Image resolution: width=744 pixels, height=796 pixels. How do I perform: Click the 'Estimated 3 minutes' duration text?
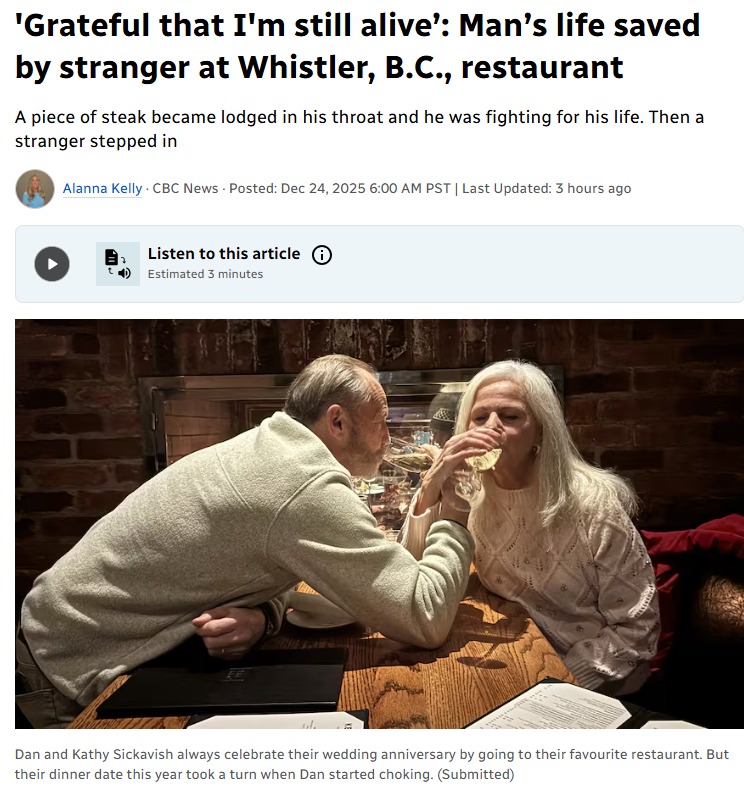pyautogui.click(x=206, y=274)
